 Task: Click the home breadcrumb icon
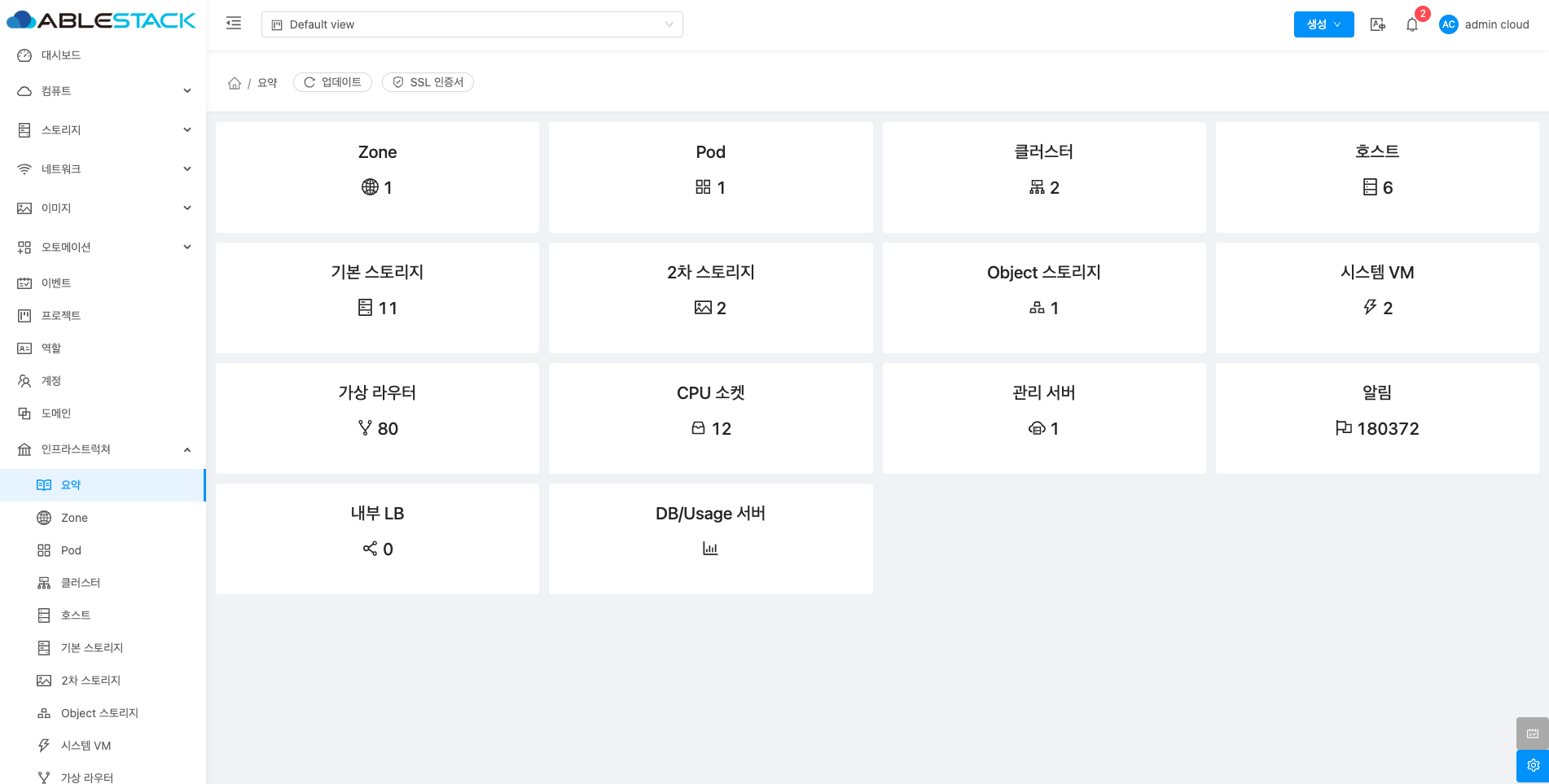[235, 83]
